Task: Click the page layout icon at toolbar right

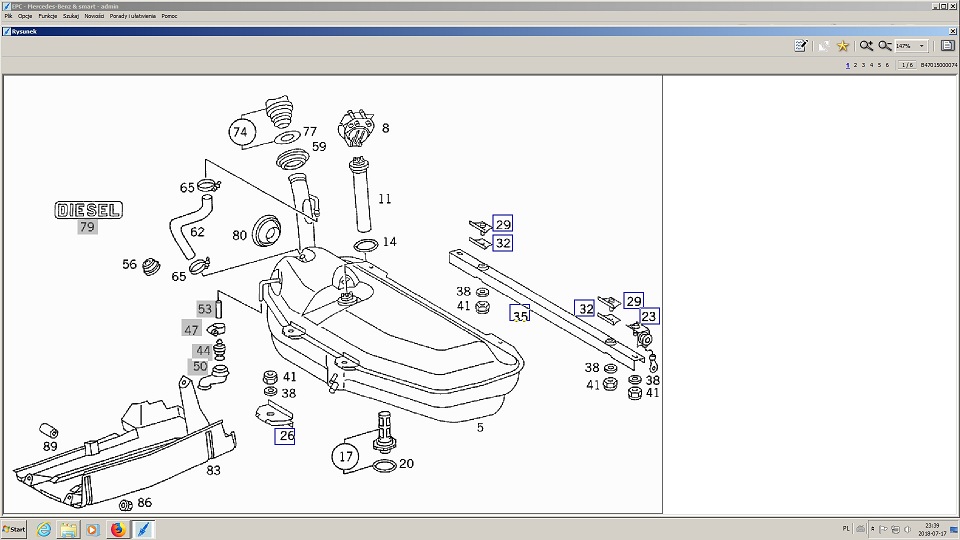Action: (947, 46)
